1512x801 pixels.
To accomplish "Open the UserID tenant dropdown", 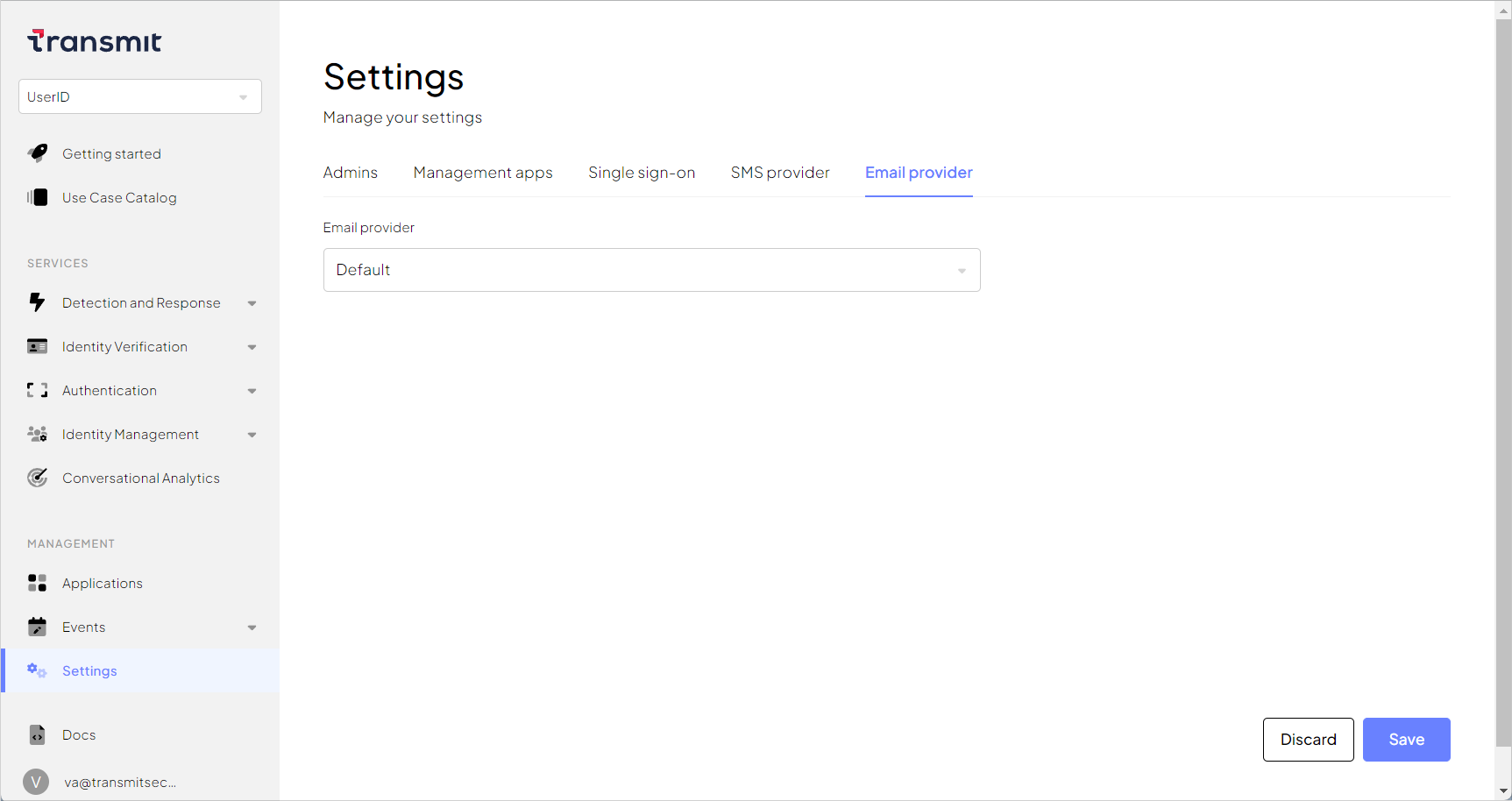I will click(x=140, y=96).
